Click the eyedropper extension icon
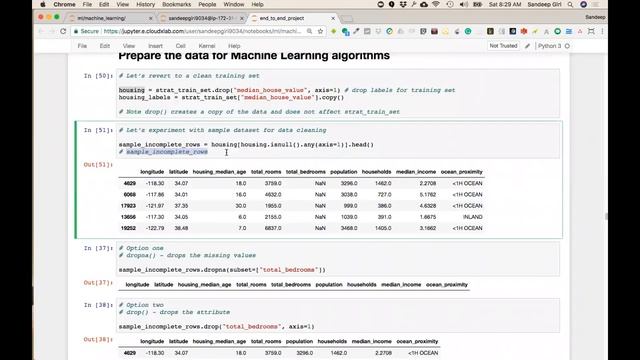Screen dimensions: 640x360 tap(356, 31)
